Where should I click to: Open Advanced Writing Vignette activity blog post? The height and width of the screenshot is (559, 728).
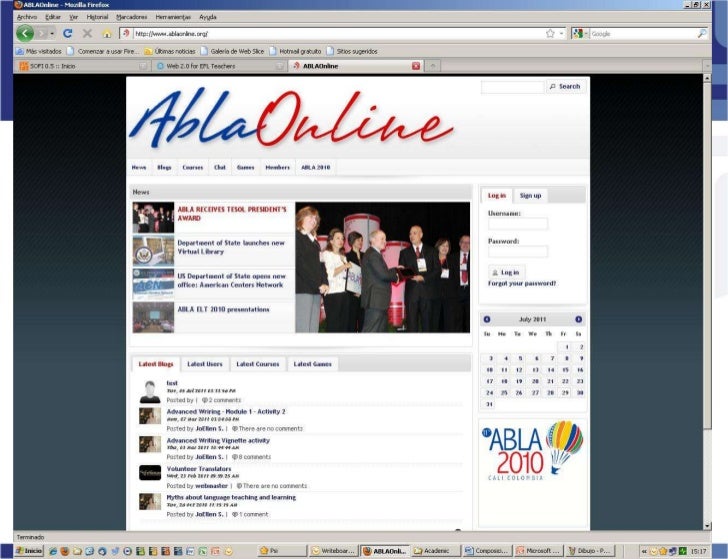[x=218, y=441]
